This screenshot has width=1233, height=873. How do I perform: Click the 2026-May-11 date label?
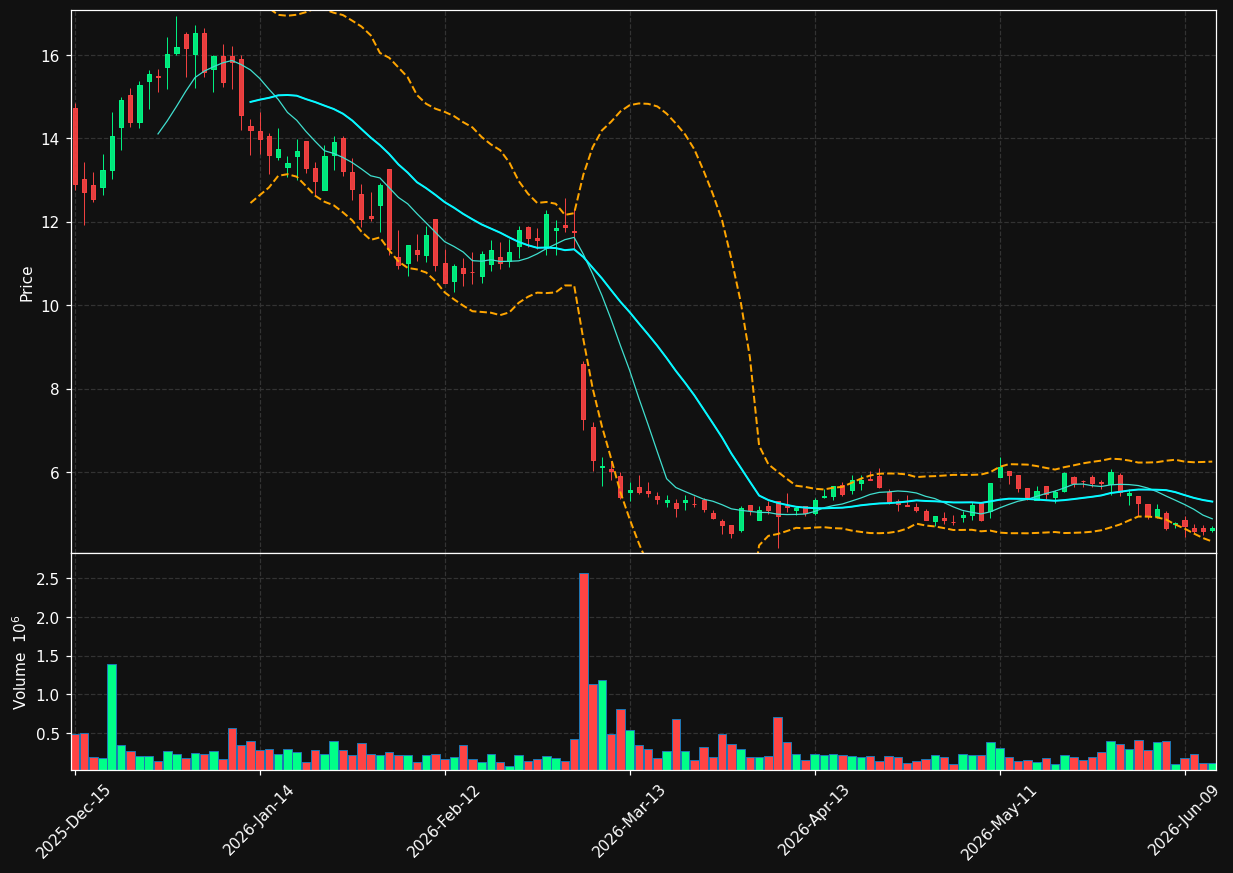(x=997, y=821)
